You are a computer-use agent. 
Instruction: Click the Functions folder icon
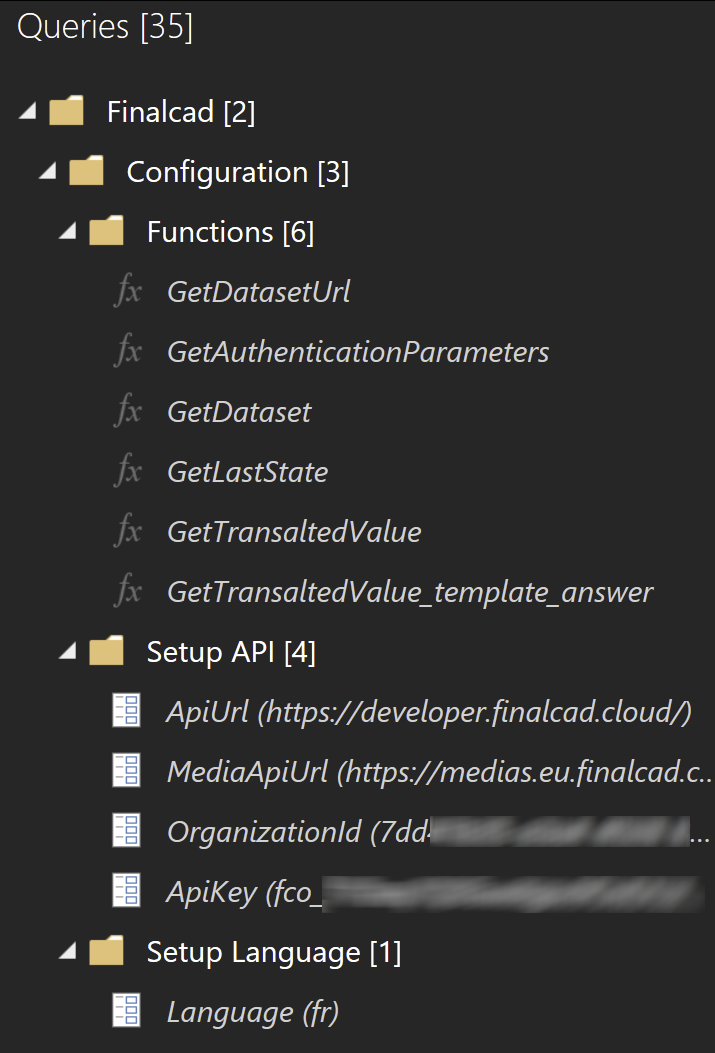(x=106, y=232)
